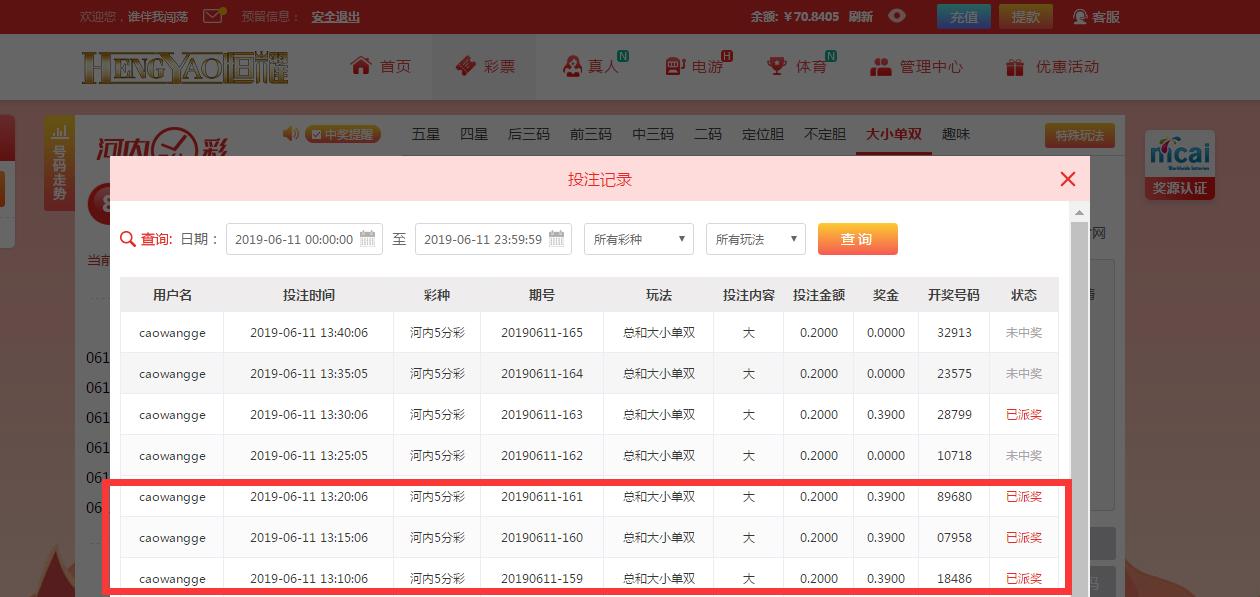Click the bet records scrollbar up arrow
1260x597 pixels.
(1079, 213)
